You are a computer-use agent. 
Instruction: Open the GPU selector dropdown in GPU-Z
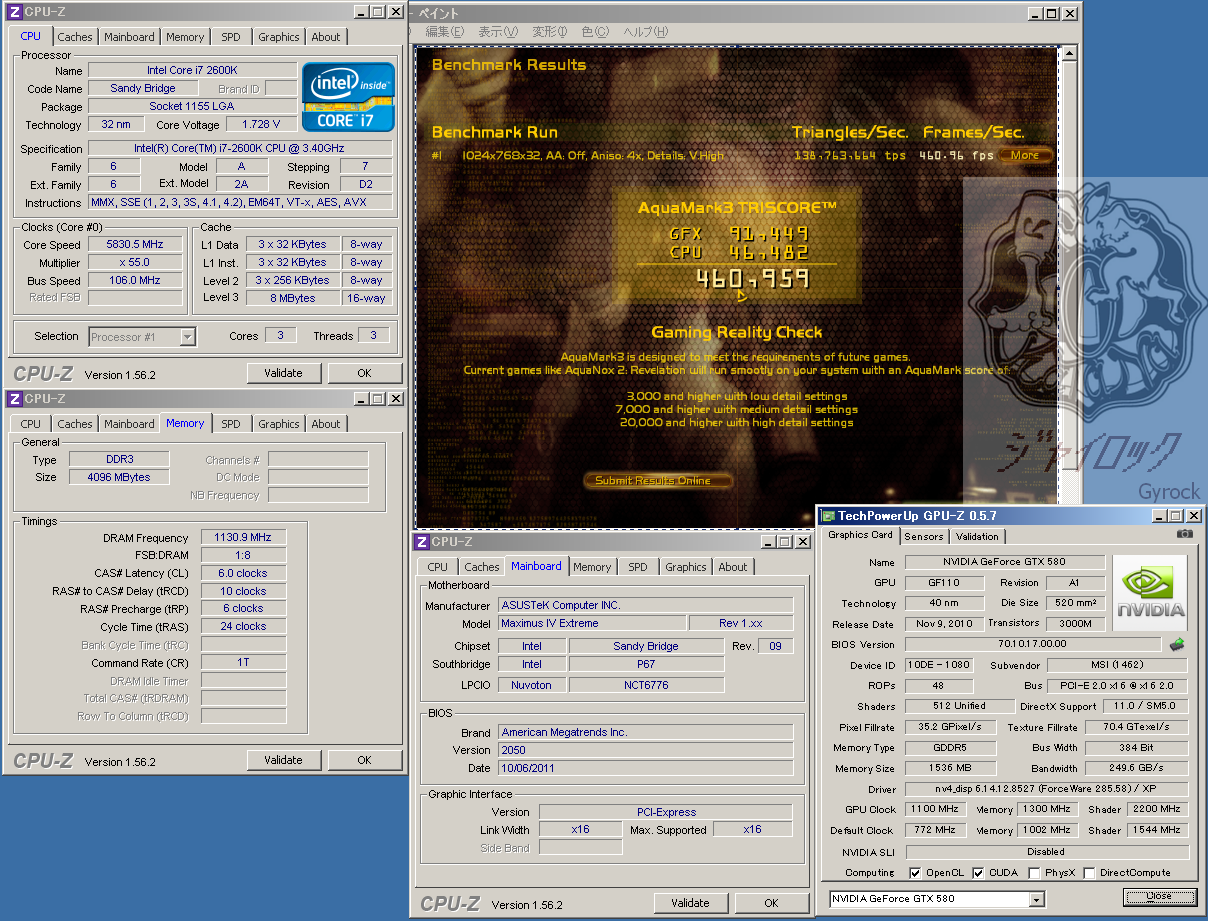coord(1037,899)
